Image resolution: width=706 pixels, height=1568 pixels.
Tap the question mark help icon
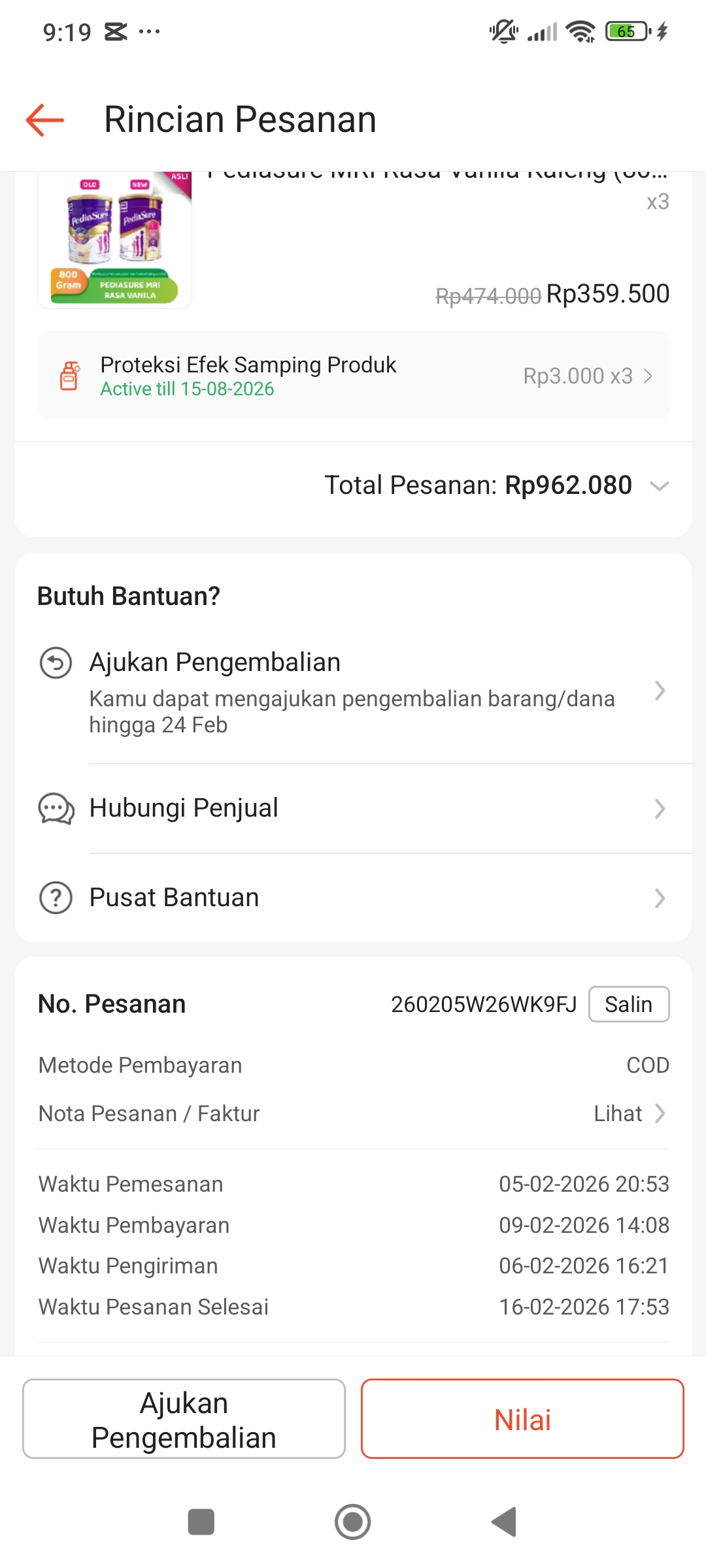coord(56,898)
